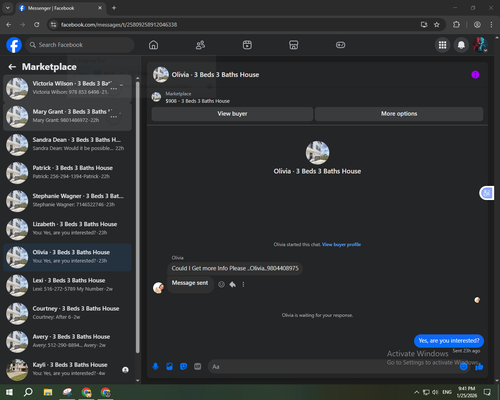The width and height of the screenshot is (500, 400).
Task: Open the account profile picture menu
Action: 480,45
